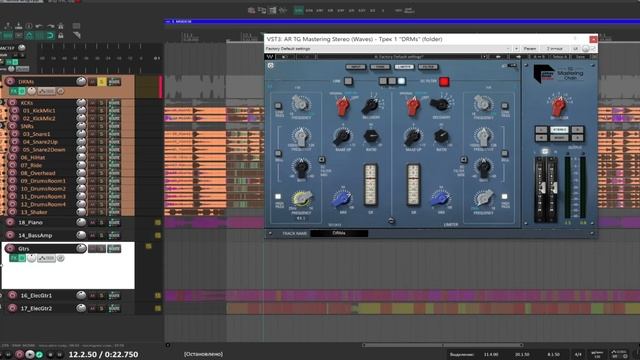The width and height of the screenshot is (640, 360).
Task: Click the time display 12.2.50 / 0:22.750
Action: [103, 355]
